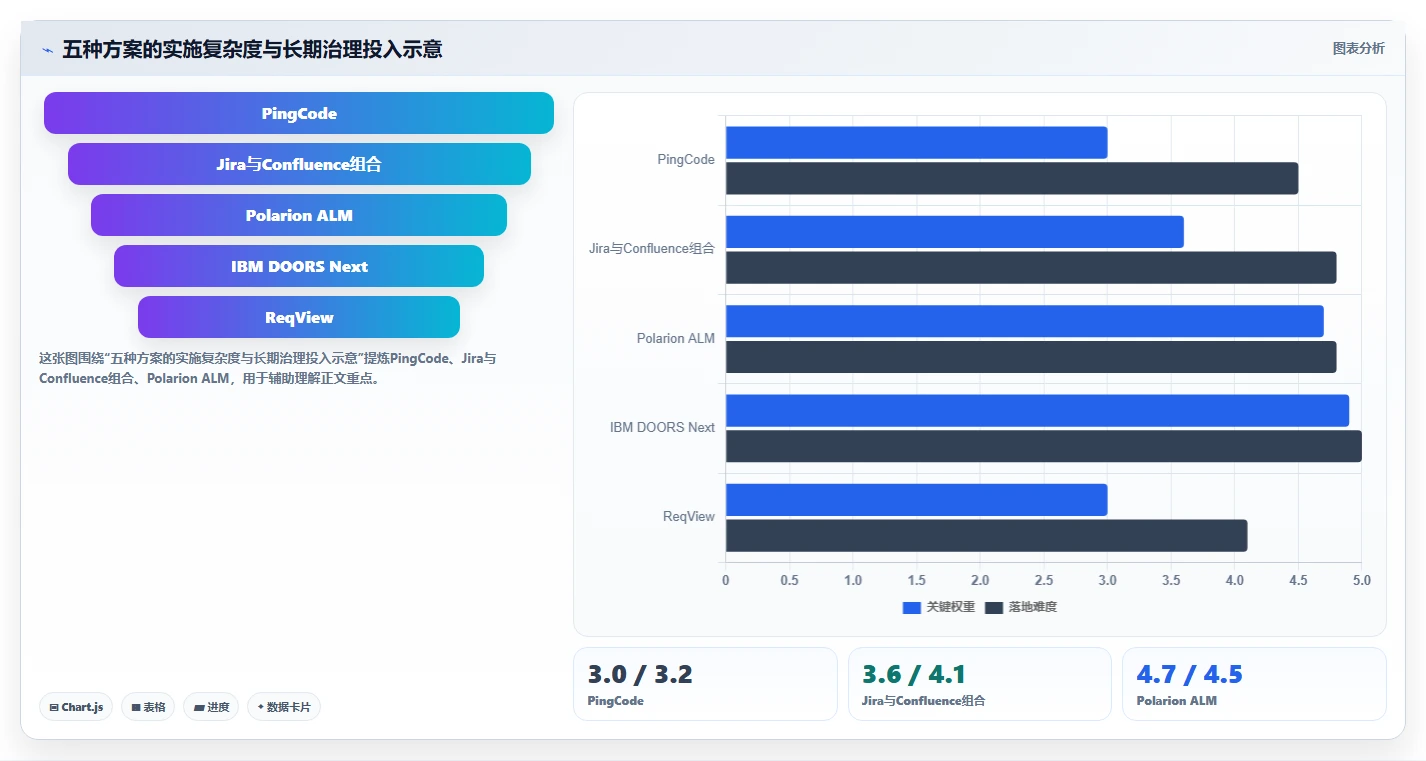Image resolution: width=1426 pixels, height=761 pixels.
Task: Click the x-axis tick label 0.5
Action: point(789,581)
